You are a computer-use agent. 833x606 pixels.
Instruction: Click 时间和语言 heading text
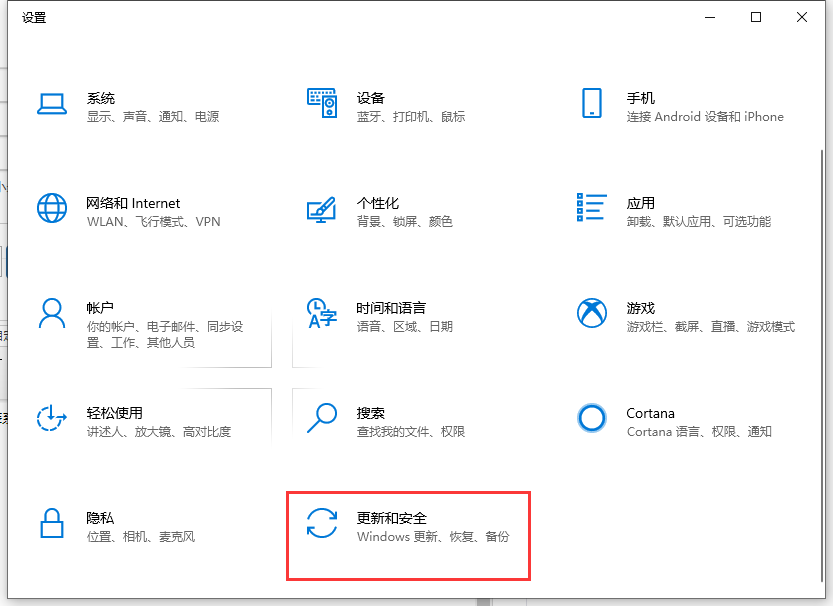pyautogui.click(x=392, y=308)
